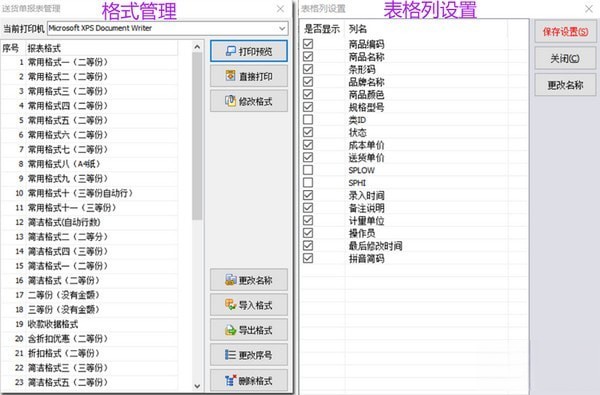This screenshot has height=395, width=600.
Task: Select format row 收款收据格式
Action: pos(90,324)
